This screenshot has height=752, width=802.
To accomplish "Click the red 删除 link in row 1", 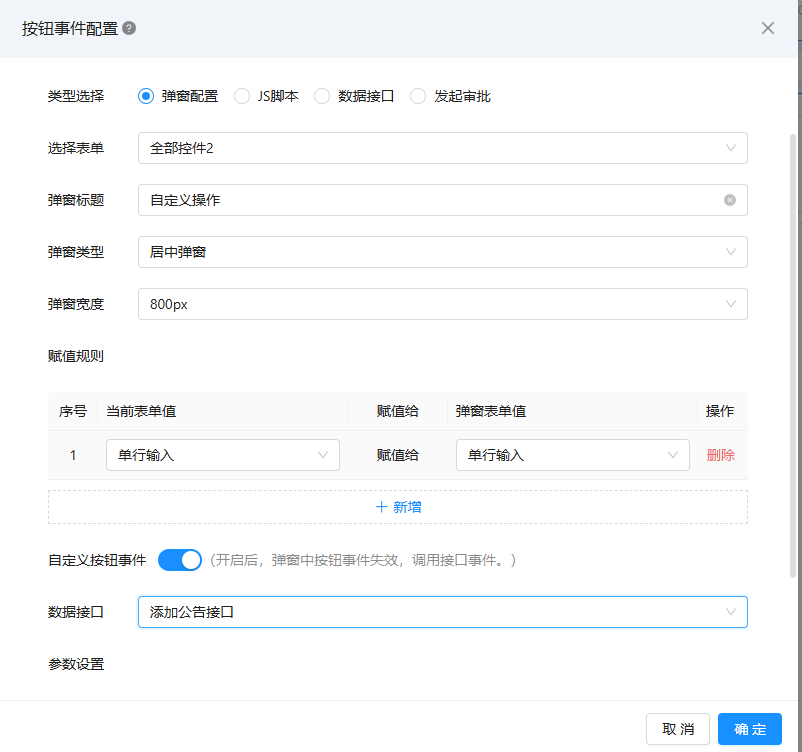I will (x=720, y=455).
